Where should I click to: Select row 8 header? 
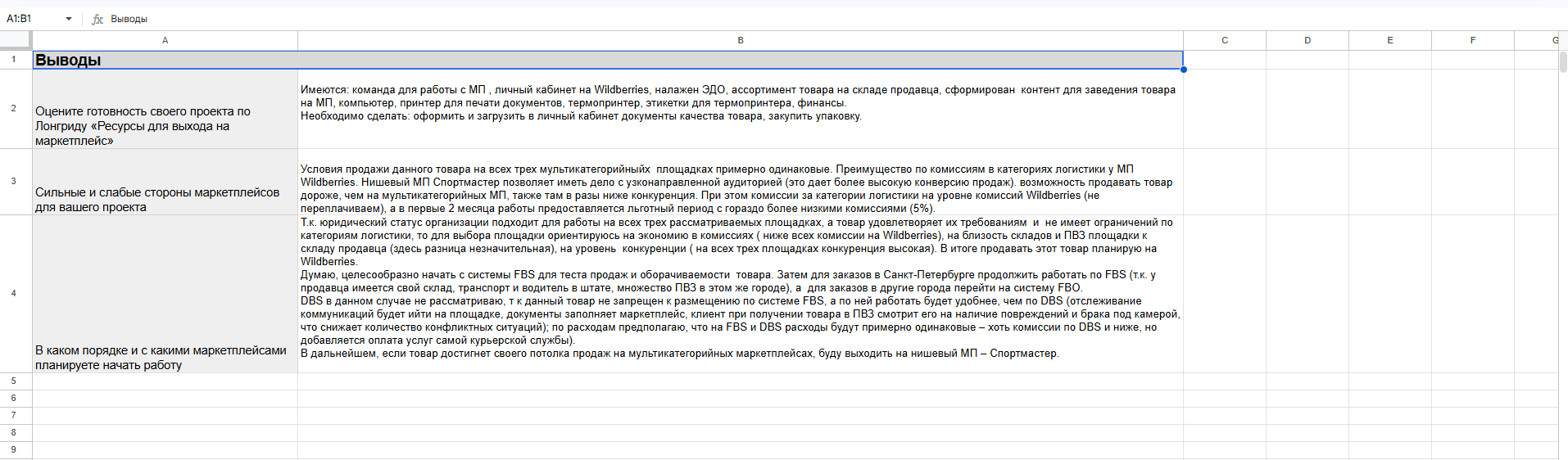click(16, 433)
